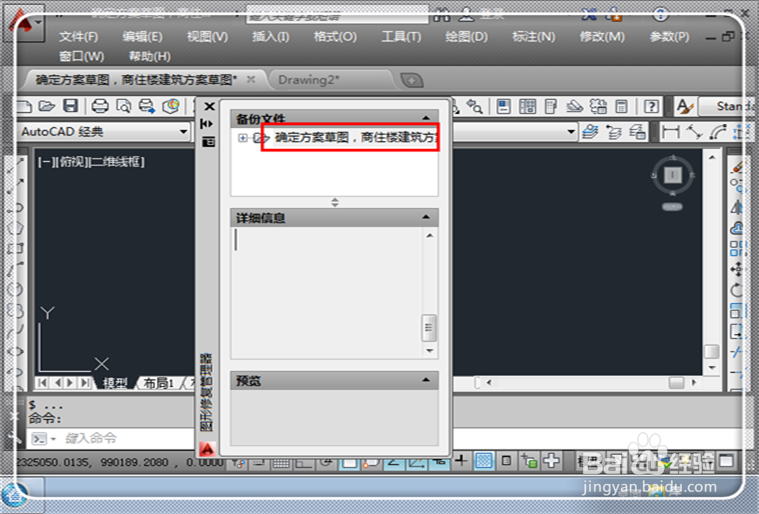
Task: Select the Aligned dimension tool
Action: [694, 132]
